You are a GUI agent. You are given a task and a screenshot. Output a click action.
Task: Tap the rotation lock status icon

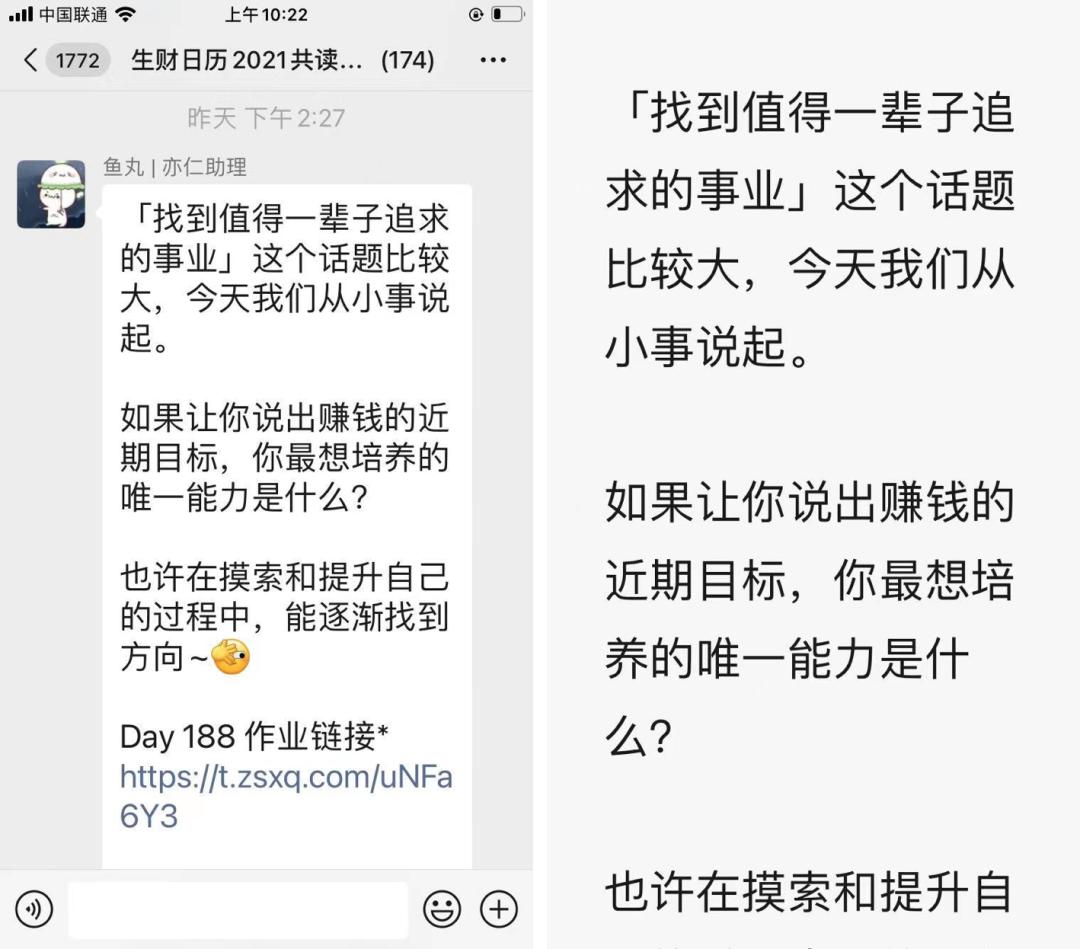(475, 14)
